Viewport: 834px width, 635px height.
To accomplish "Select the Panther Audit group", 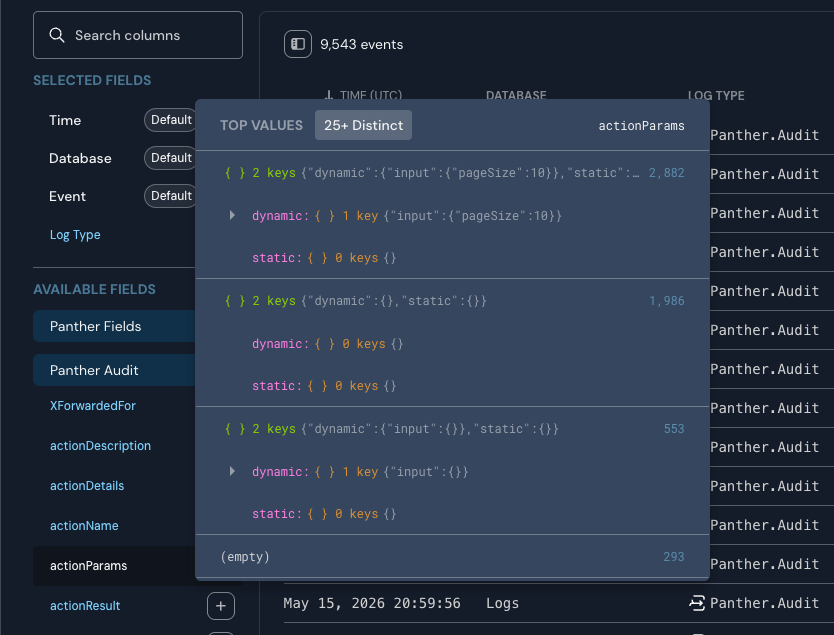I will [114, 370].
